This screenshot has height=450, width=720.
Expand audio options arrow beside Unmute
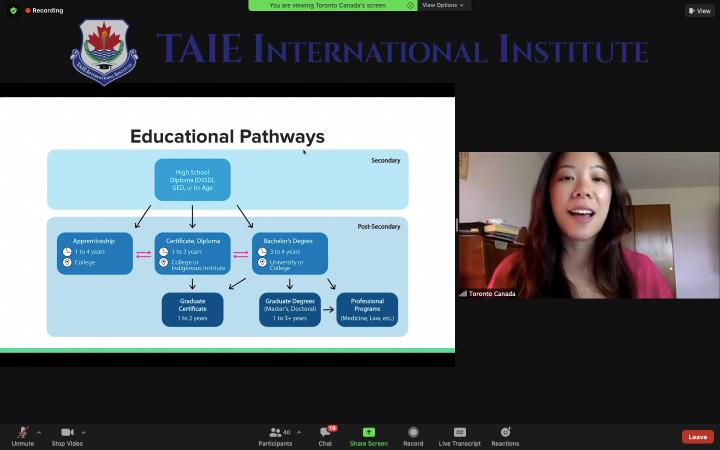click(x=39, y=432)
